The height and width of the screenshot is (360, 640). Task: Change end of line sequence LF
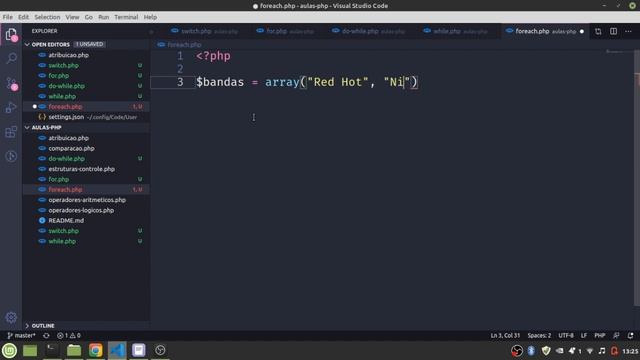[x=584, y=336]
